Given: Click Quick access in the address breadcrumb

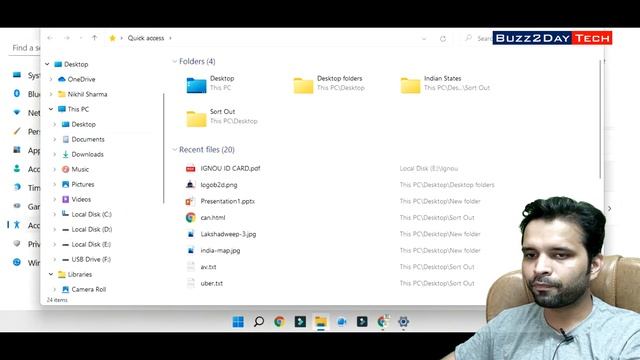Looking at the screenshot, I should click(146, 38).
